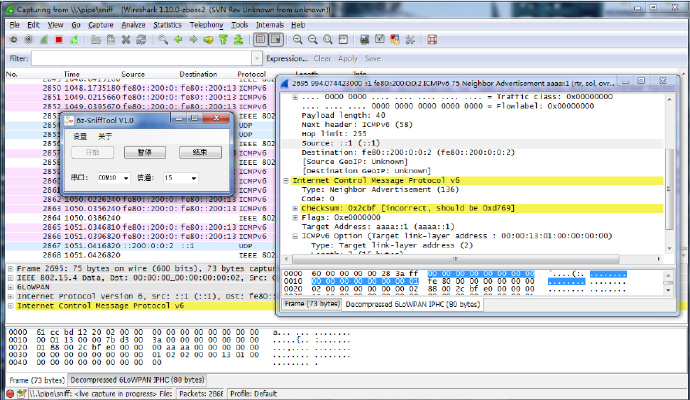Open a capture file toolbar icon
This screenshot has height=400, width=690.
(x=95, y=40)
